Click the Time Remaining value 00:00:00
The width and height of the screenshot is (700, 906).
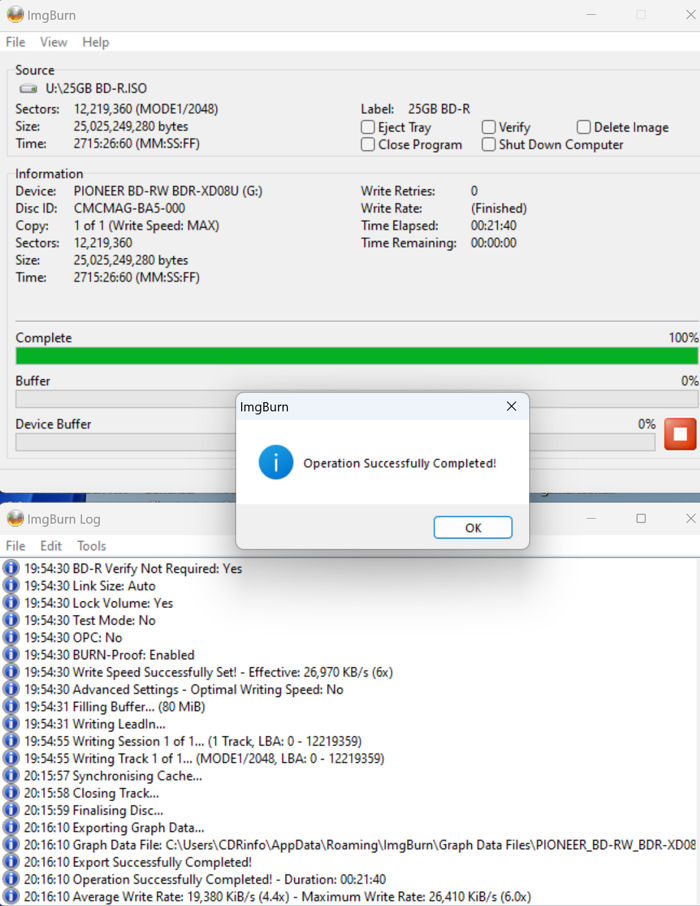point(494,243)
